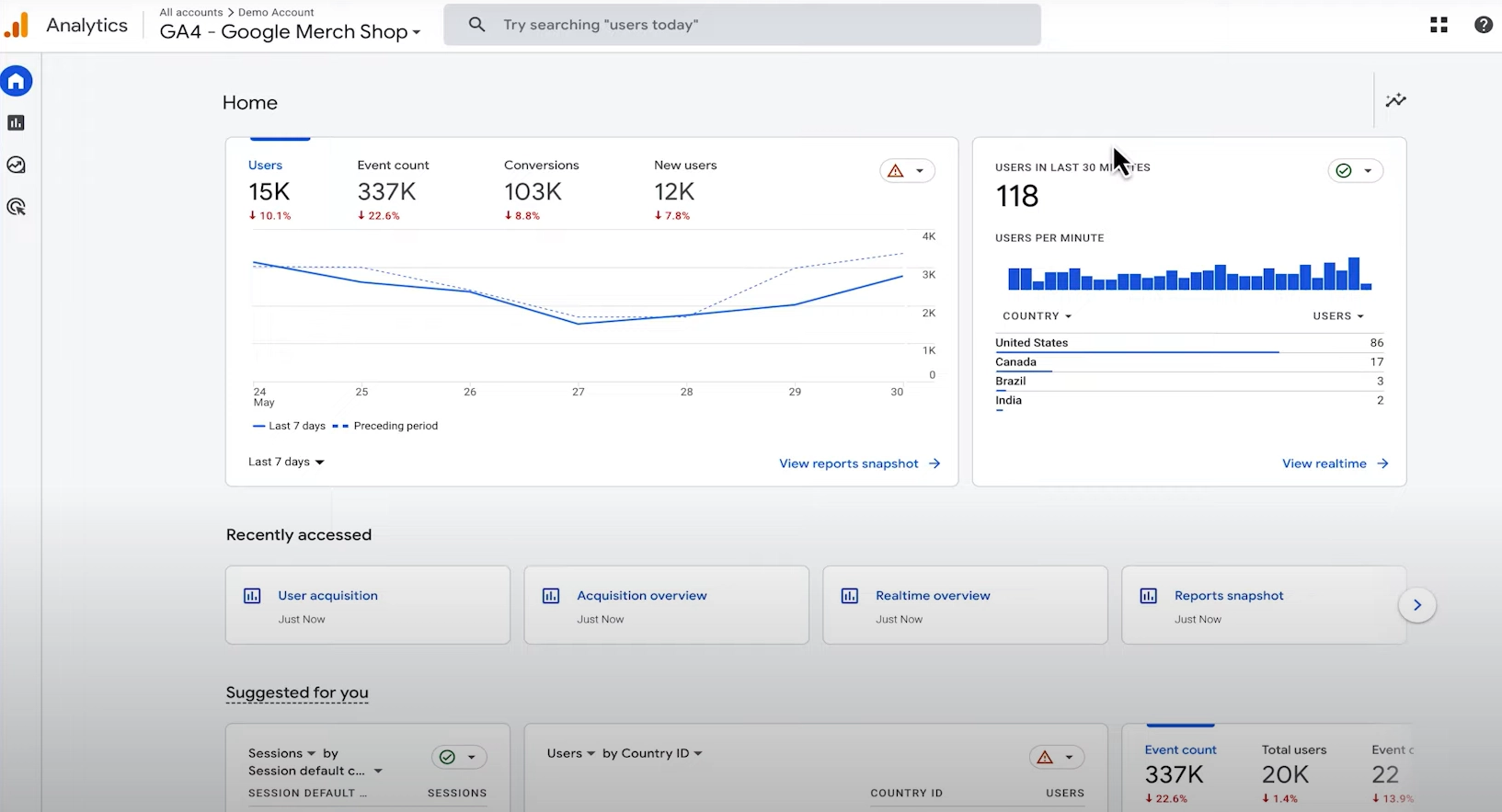Open the by Country ID dimension dropdown
This screenshot has height=812, width=1502.
pyautogui.click(x=652, y=753)
